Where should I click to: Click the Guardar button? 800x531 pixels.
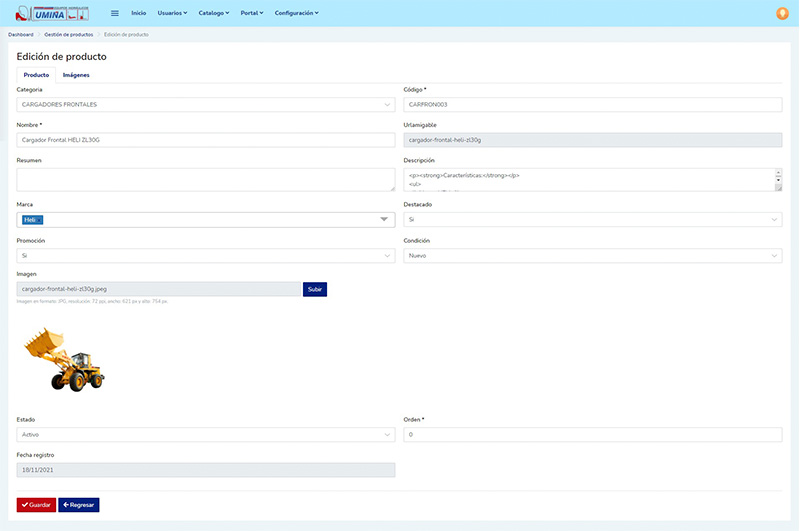click(36, 505)
